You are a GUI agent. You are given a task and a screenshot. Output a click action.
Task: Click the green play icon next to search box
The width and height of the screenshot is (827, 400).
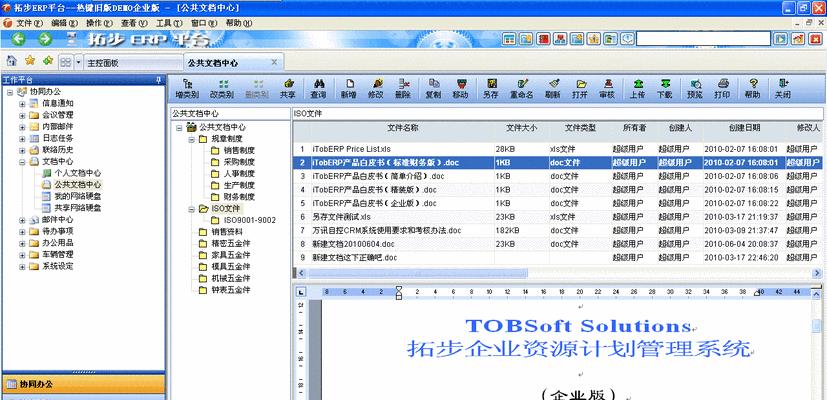point(781,39)
